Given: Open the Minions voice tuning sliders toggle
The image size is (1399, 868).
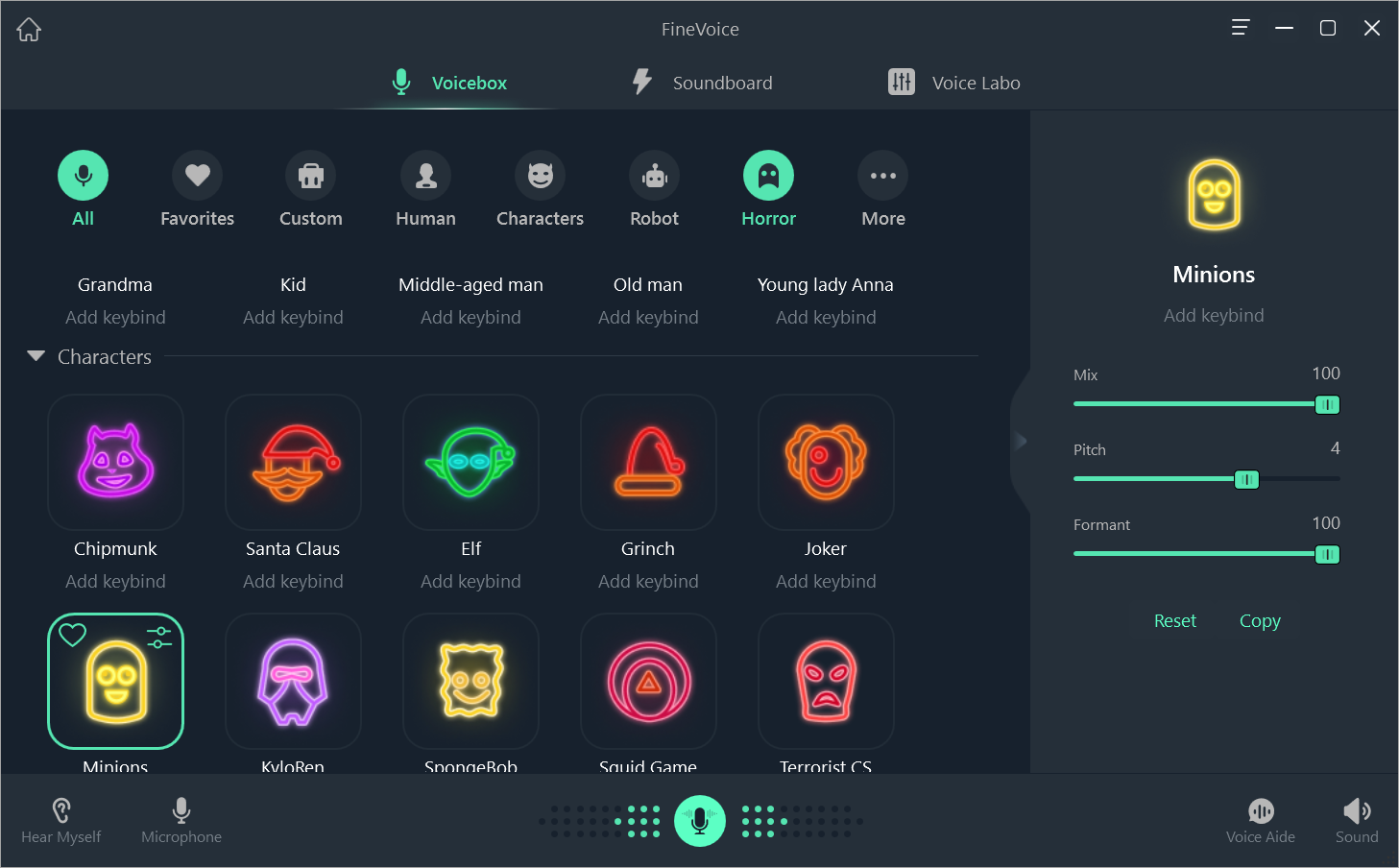Looking at the screenshot, I should click(158, 635).
